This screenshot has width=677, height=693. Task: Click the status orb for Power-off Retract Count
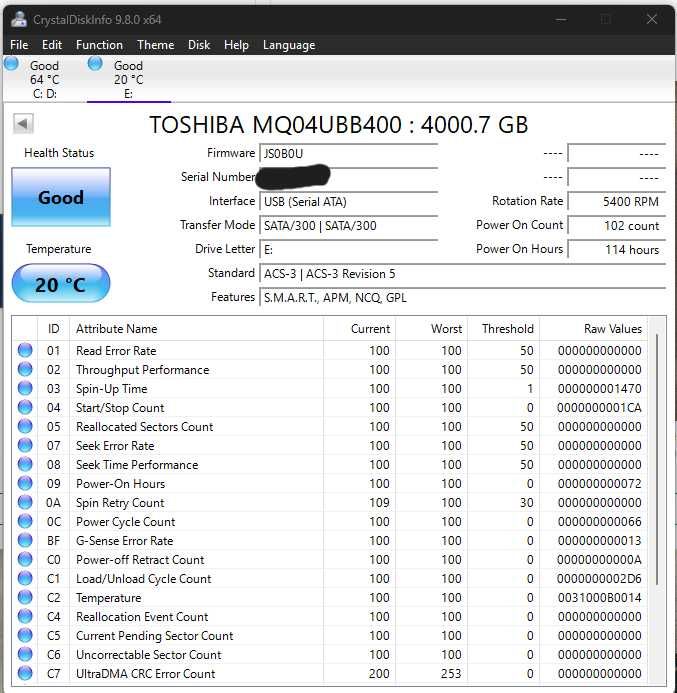pos(25,559)
